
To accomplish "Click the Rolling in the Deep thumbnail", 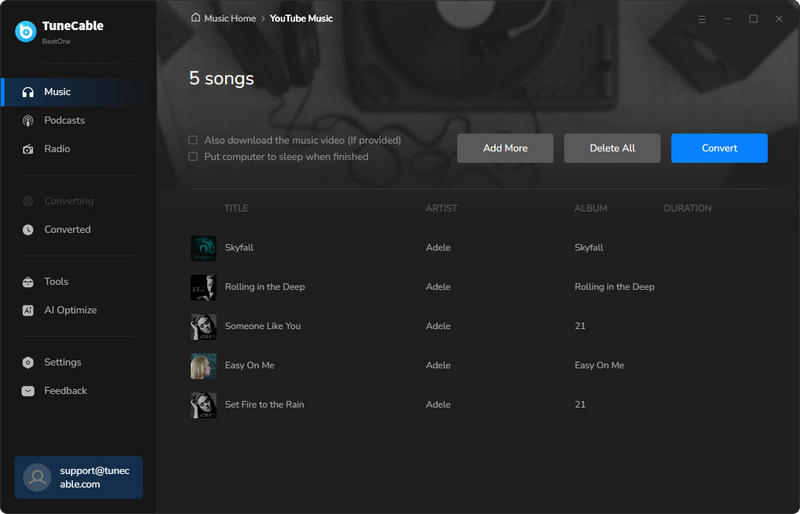I will [204, 287].
